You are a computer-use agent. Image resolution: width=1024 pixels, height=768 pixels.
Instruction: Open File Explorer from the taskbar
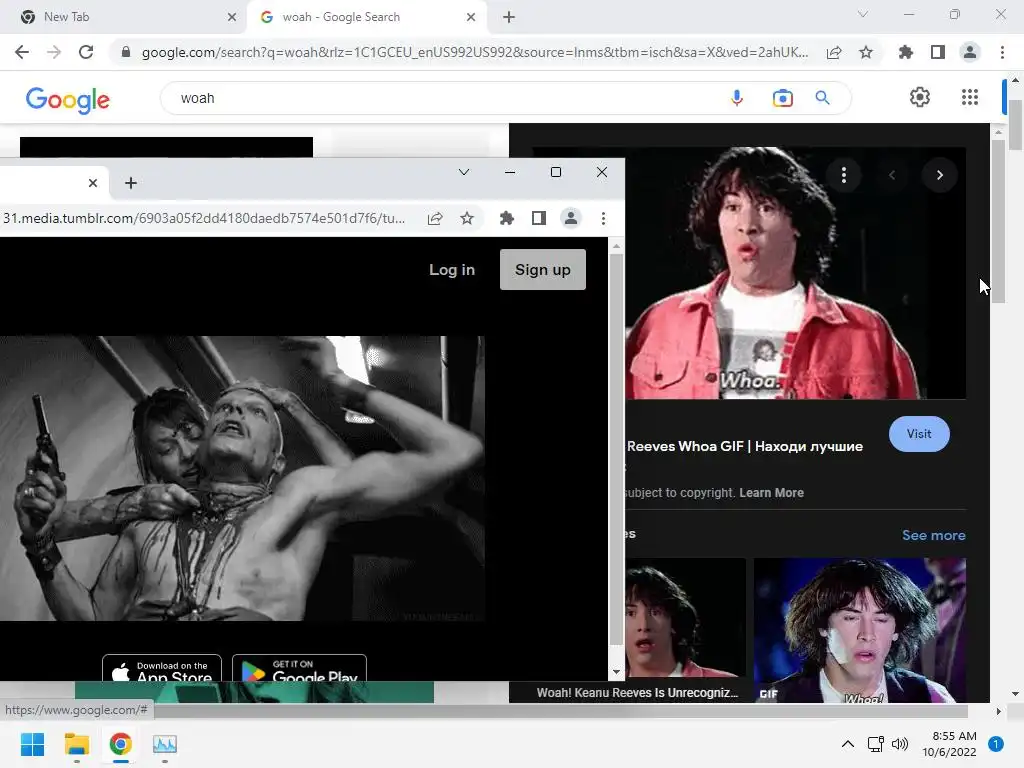(76, 744)
